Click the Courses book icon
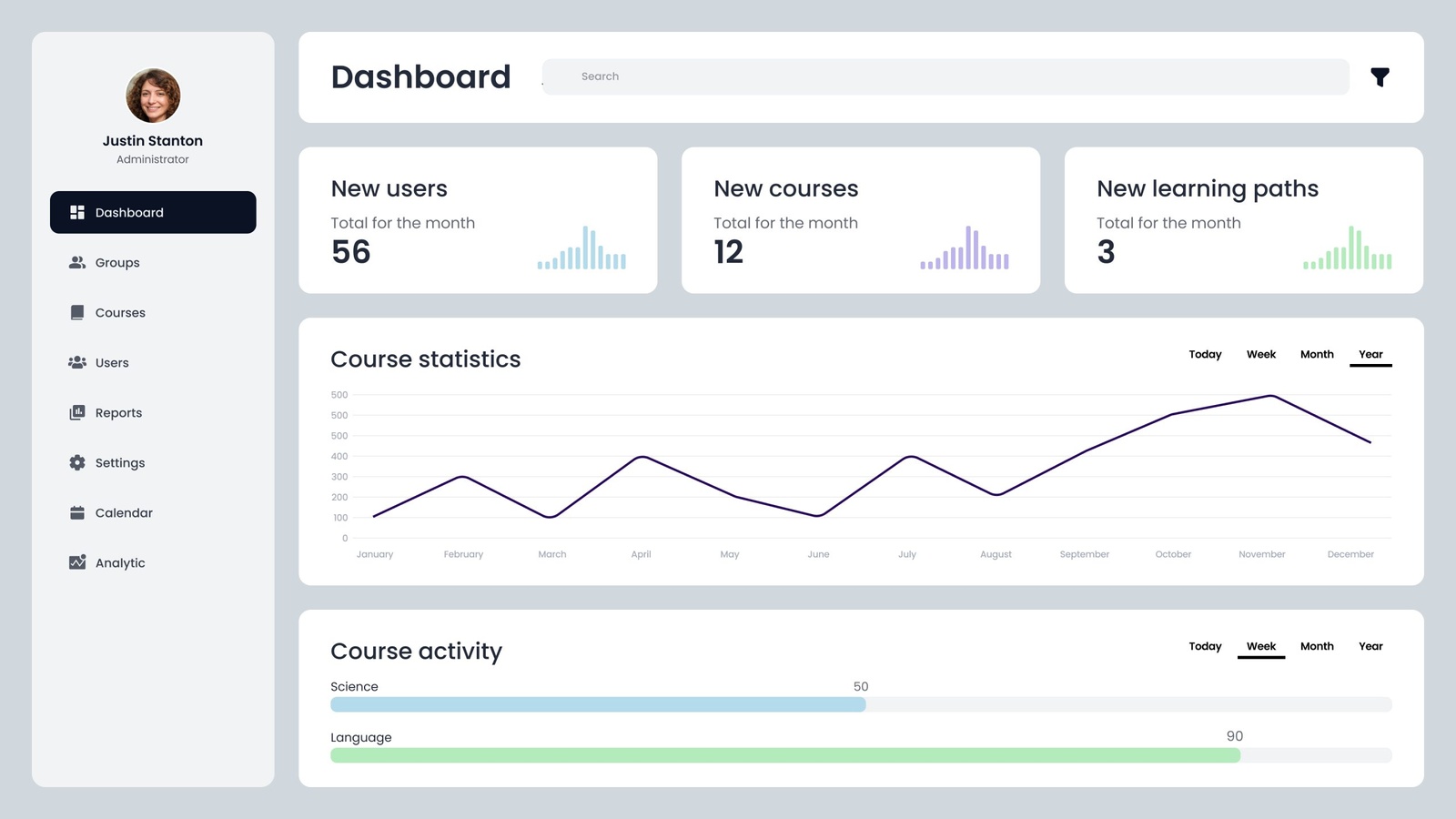 click(77, 313)
